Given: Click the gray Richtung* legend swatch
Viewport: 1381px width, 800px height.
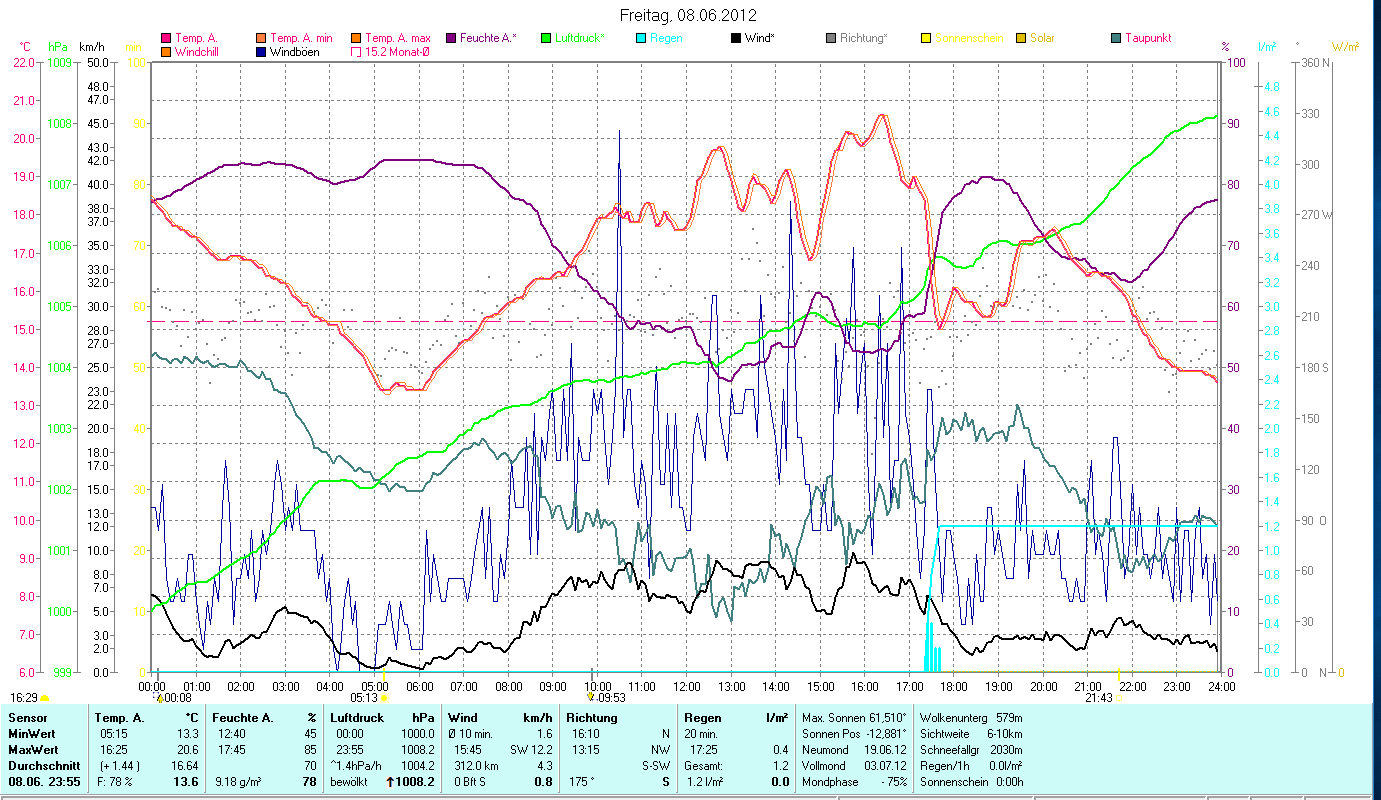Looking at the screenshot, I should [x=831, y=38].
